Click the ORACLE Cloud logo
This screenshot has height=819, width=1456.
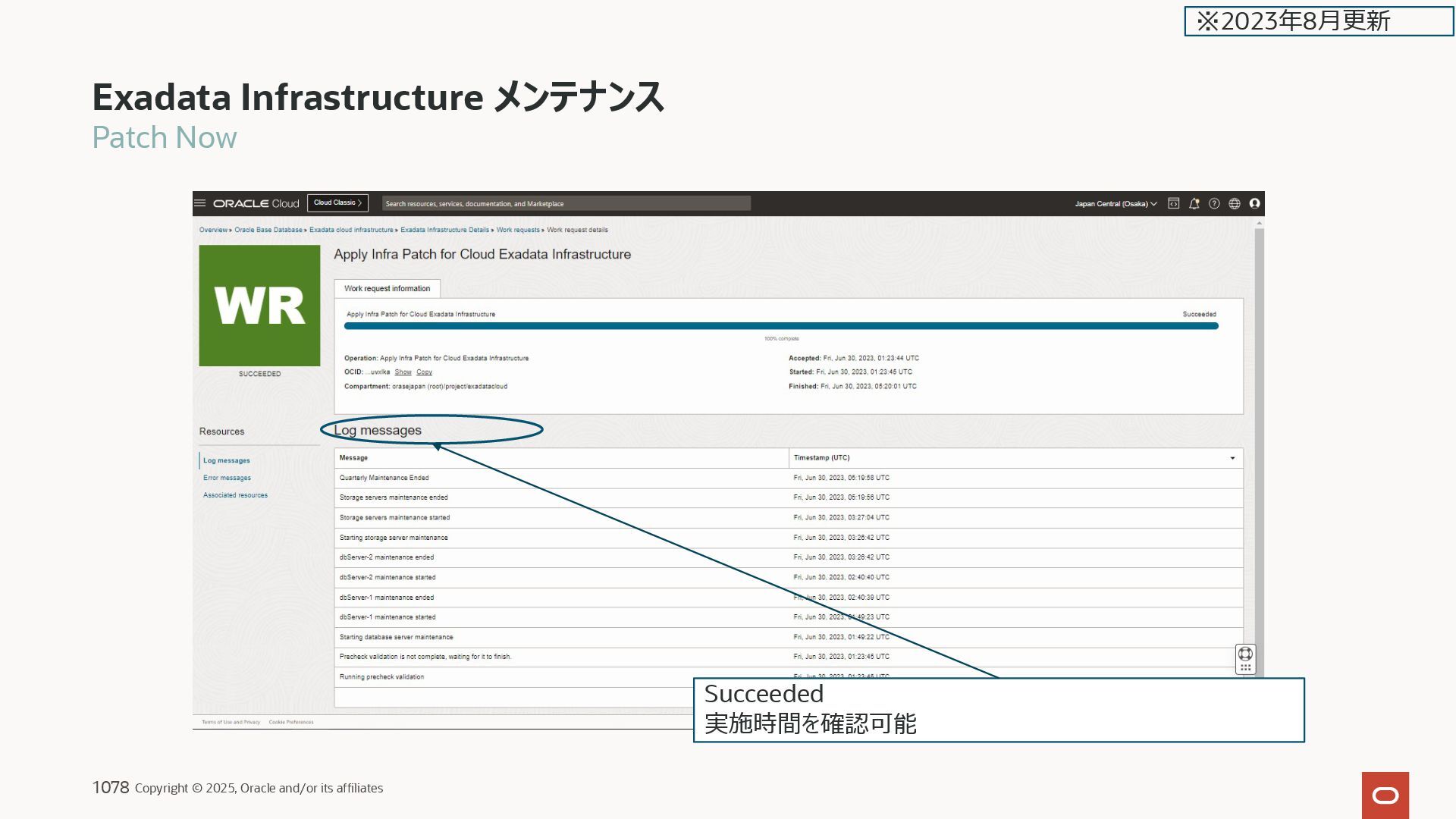(x=256, y=203)
